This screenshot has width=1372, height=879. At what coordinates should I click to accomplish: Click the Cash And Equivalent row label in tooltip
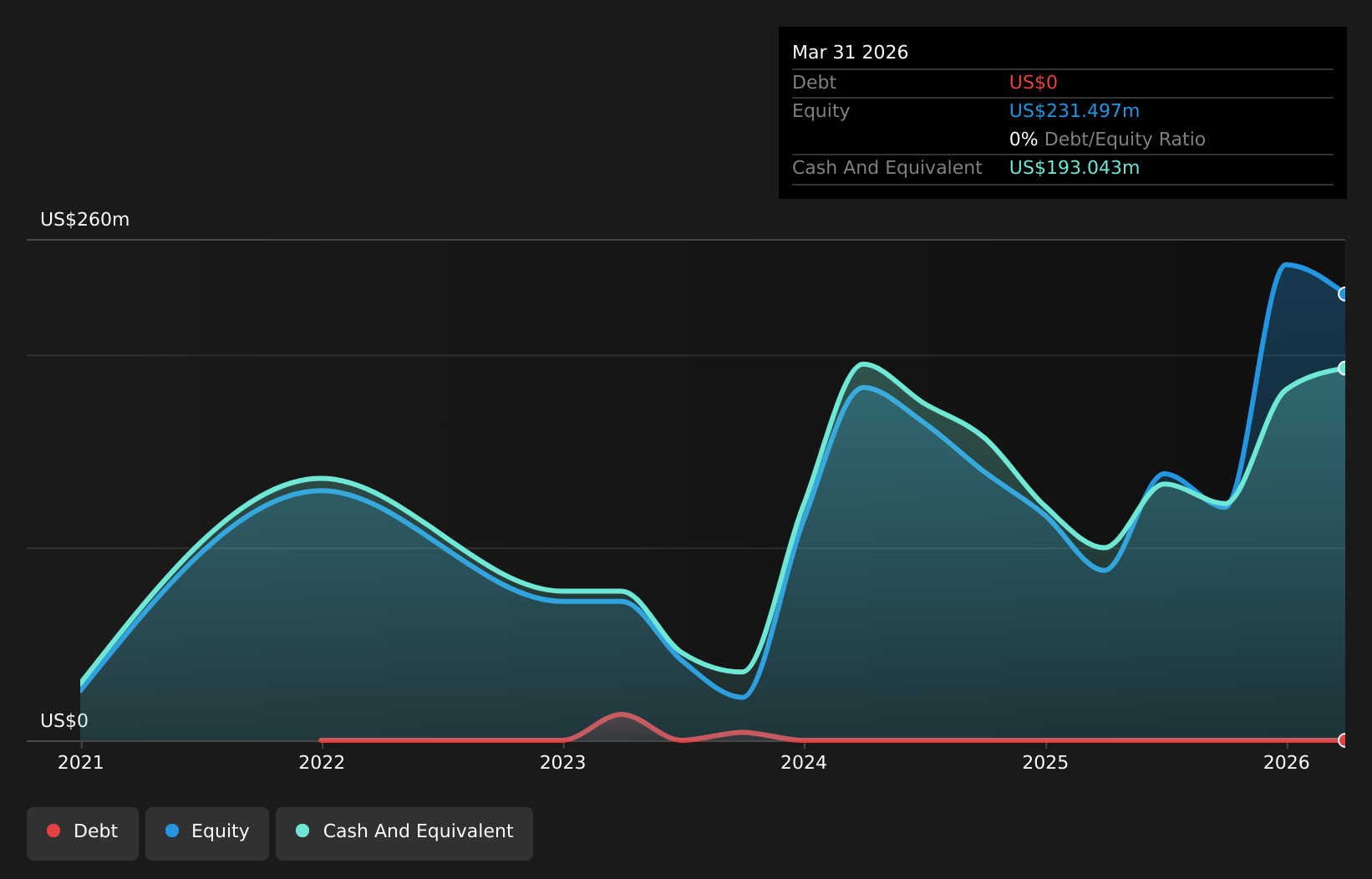pyautogui.click(x=887, y=168)
